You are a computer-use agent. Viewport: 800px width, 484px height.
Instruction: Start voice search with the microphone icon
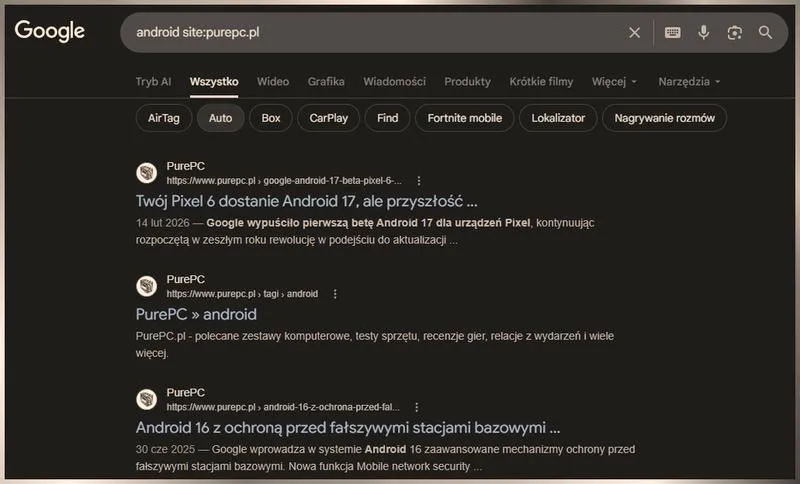pyautogui.click(x=704, y=33)
